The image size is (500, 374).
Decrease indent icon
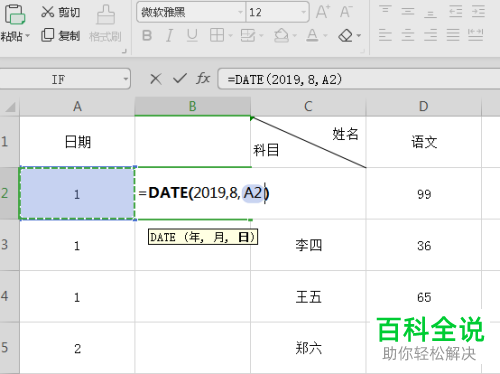tap(455, 12)
